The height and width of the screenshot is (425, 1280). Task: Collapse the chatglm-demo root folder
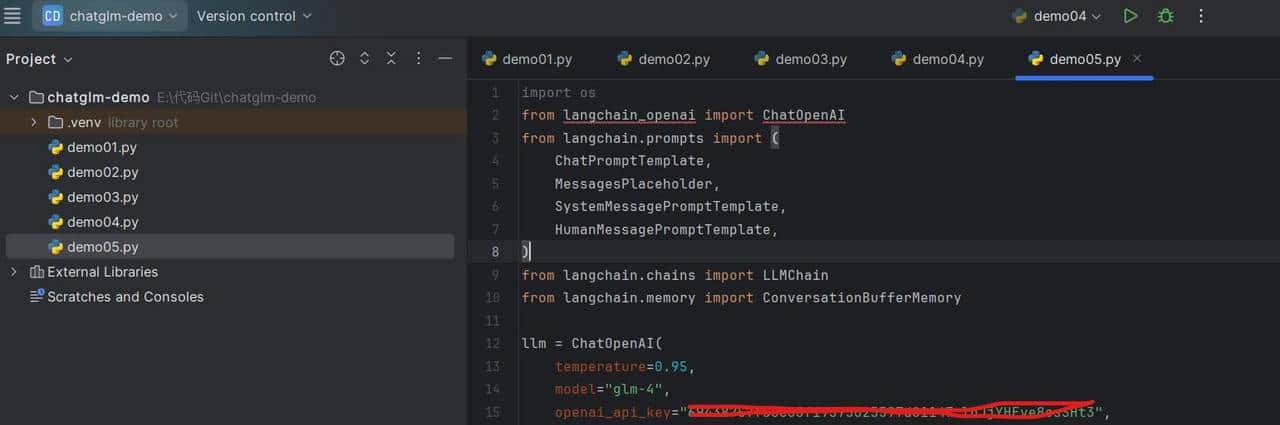tap(14, 97)
